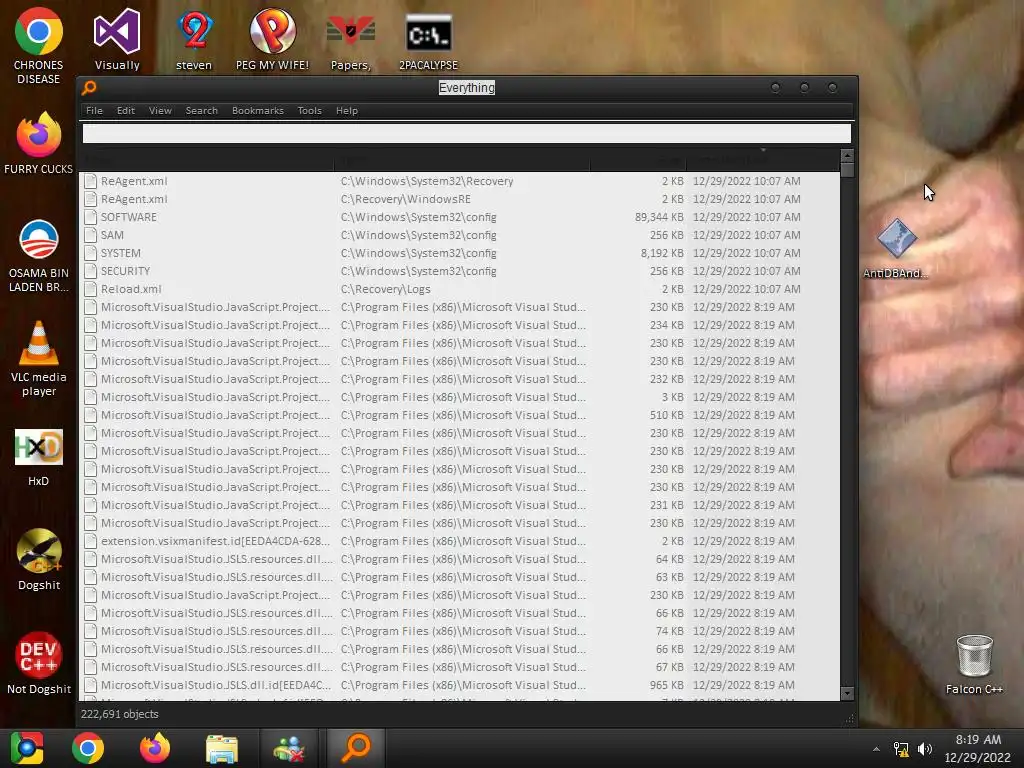Select ReAgent.xml in C:\Recovery\WindowsRE
This screenshot has height=768, width=1024.
(459, 199)
